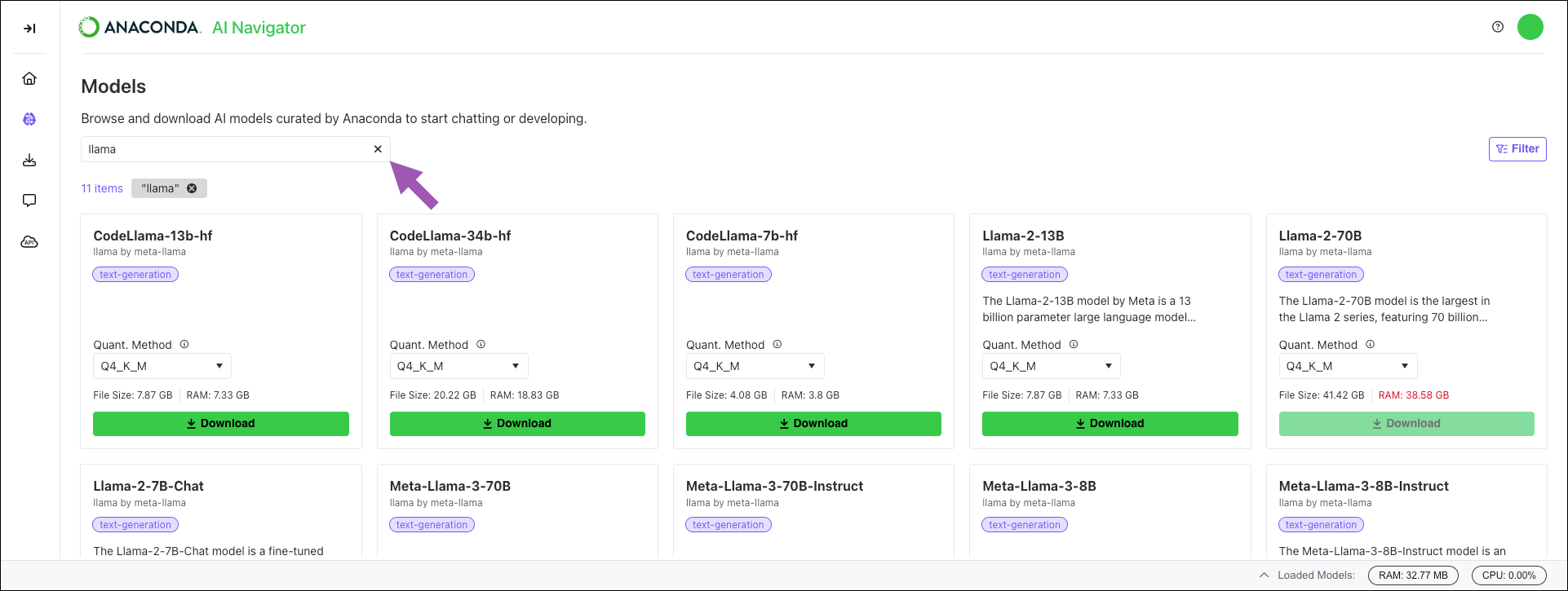Image resolution: width=1568 pixels, height=591 pixels.
Task: Open quant method dropdown for CodeLlama-13b-hf
Action: coord(162,366)
